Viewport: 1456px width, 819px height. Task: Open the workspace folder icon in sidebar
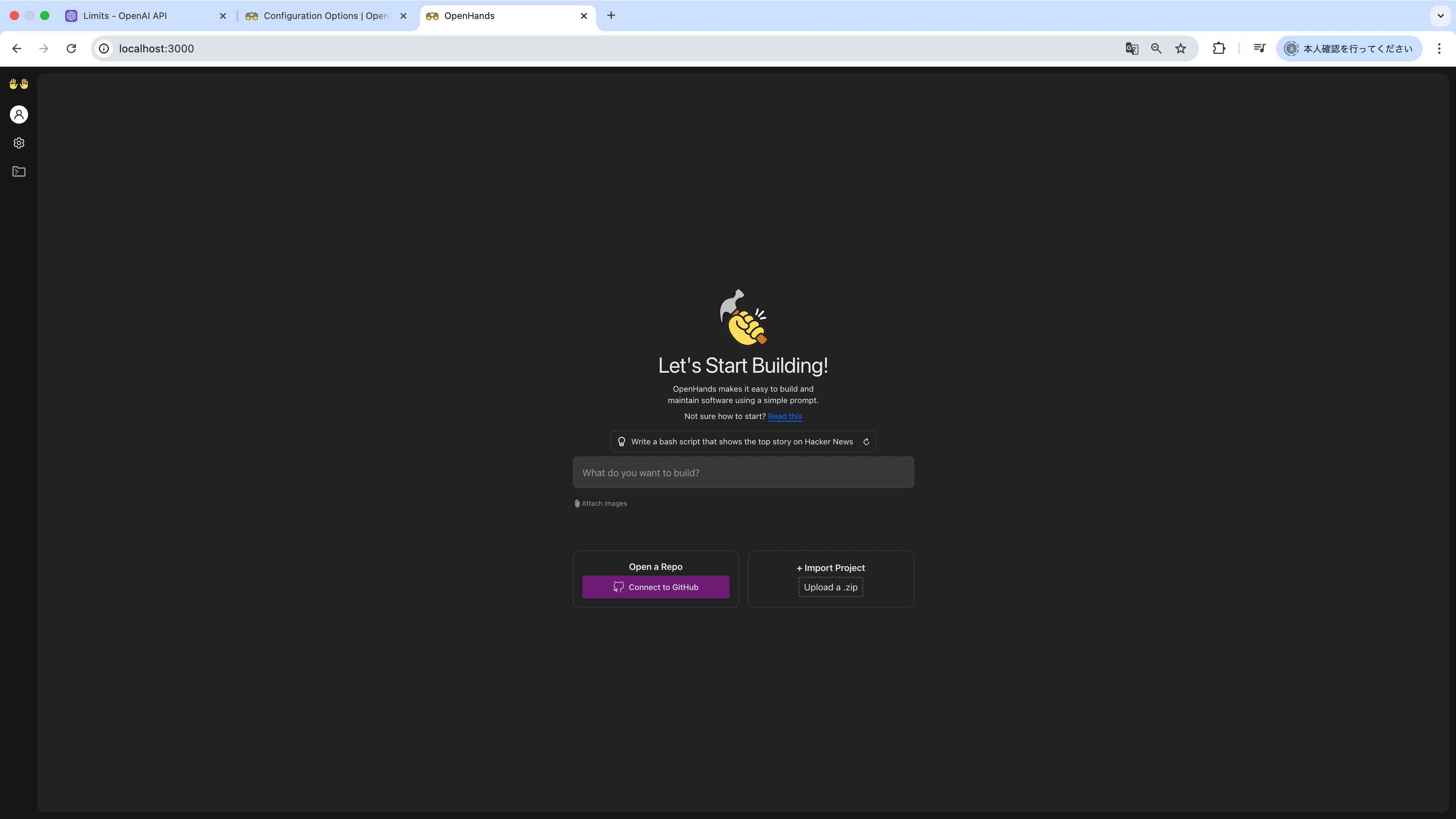click(x=19, y=171)
